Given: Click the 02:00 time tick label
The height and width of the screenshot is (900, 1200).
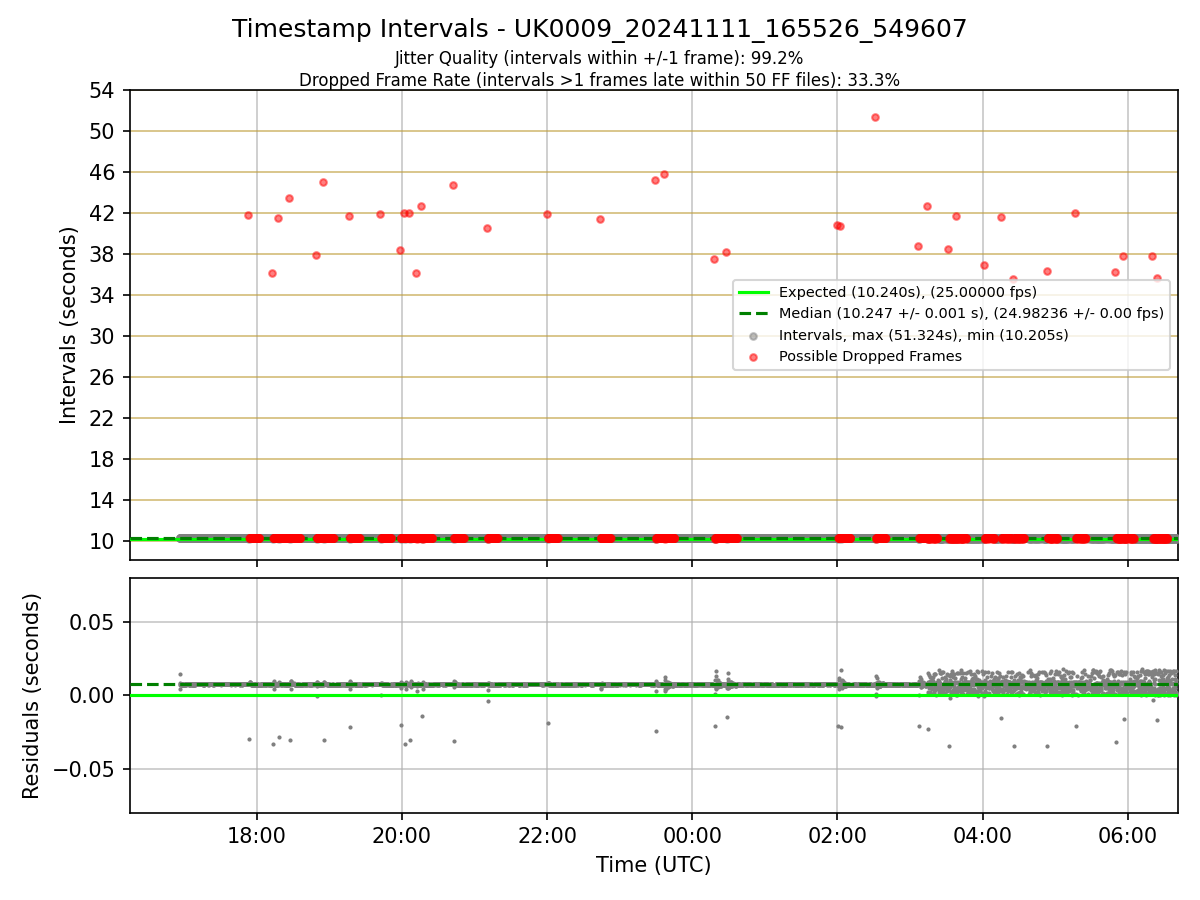Looking at the screenshot, I should point(837,835).
